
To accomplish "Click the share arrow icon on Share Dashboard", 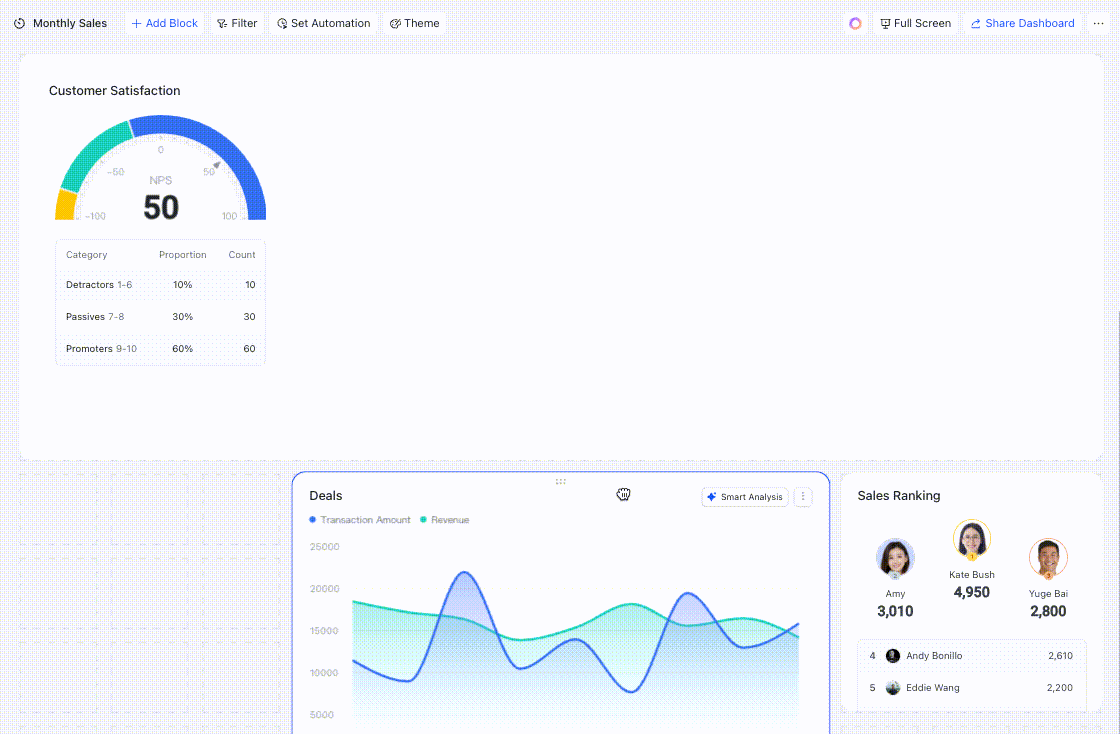I will tap(975, 23).
